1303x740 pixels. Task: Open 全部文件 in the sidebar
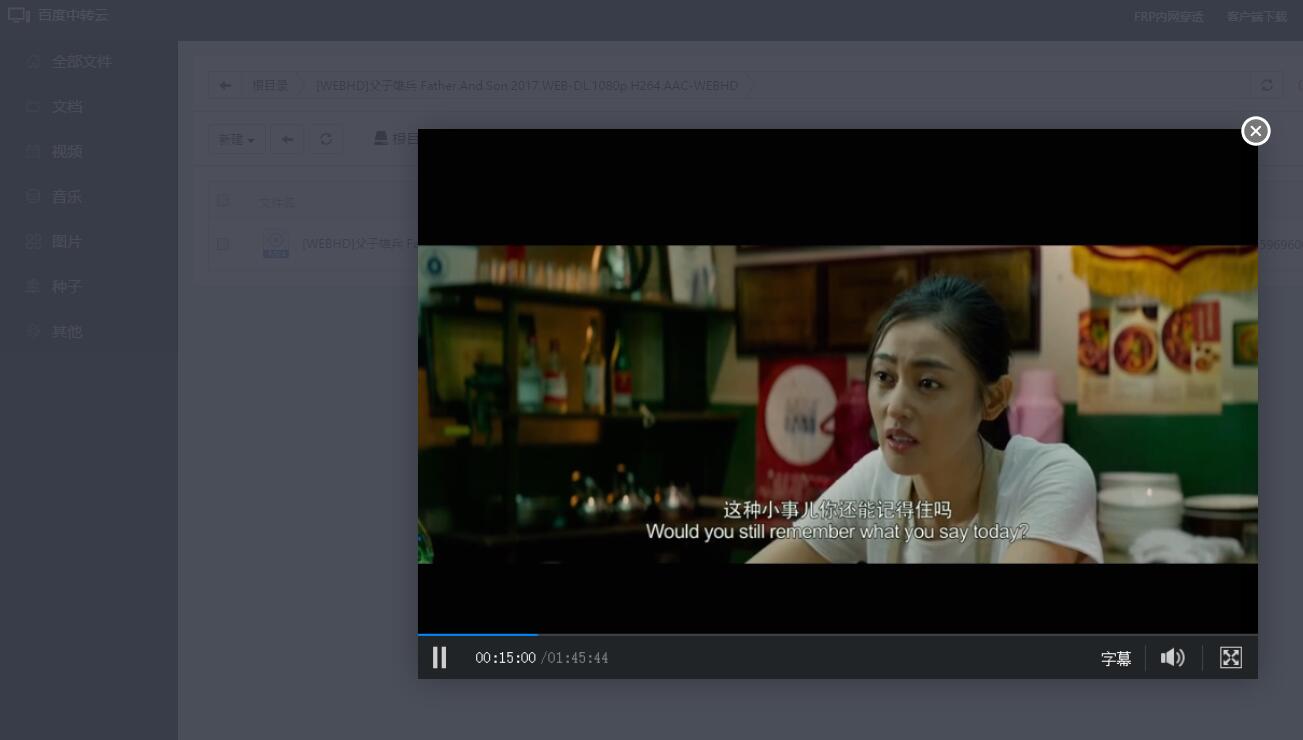click(x=81, y=62)
